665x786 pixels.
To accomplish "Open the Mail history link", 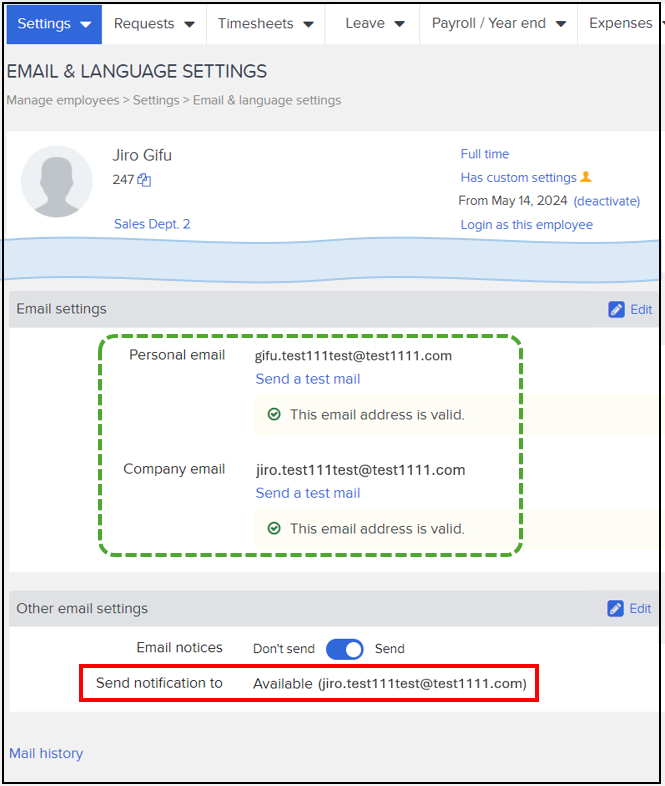I will point(46,754).
